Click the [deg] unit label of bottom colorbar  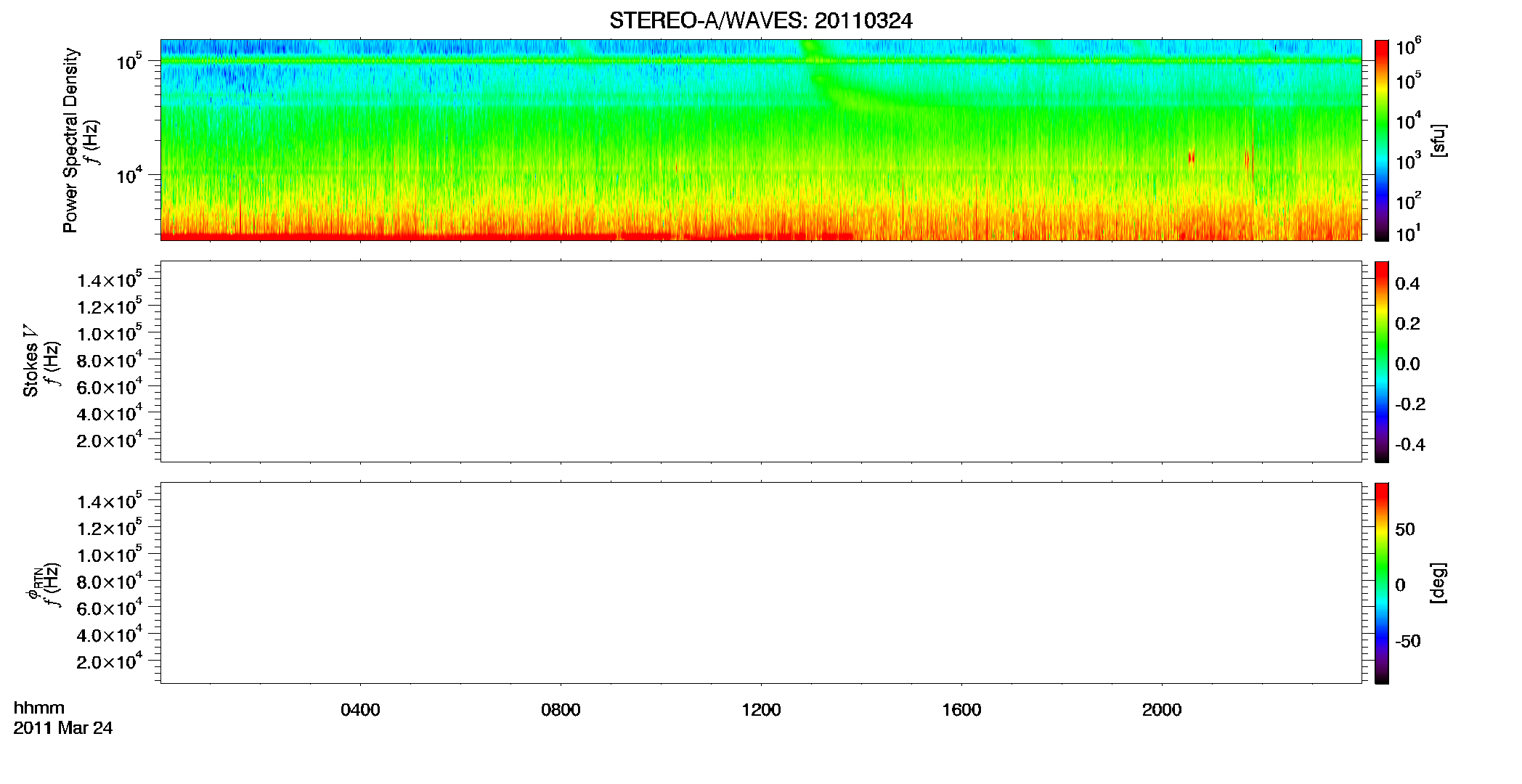coord(1438,583)
